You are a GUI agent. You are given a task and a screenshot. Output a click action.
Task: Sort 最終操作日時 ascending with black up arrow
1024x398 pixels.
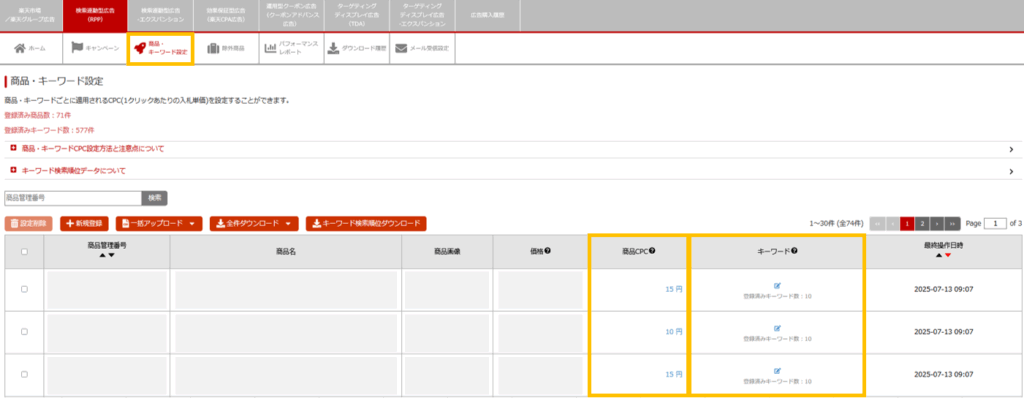tap(938, 256)
